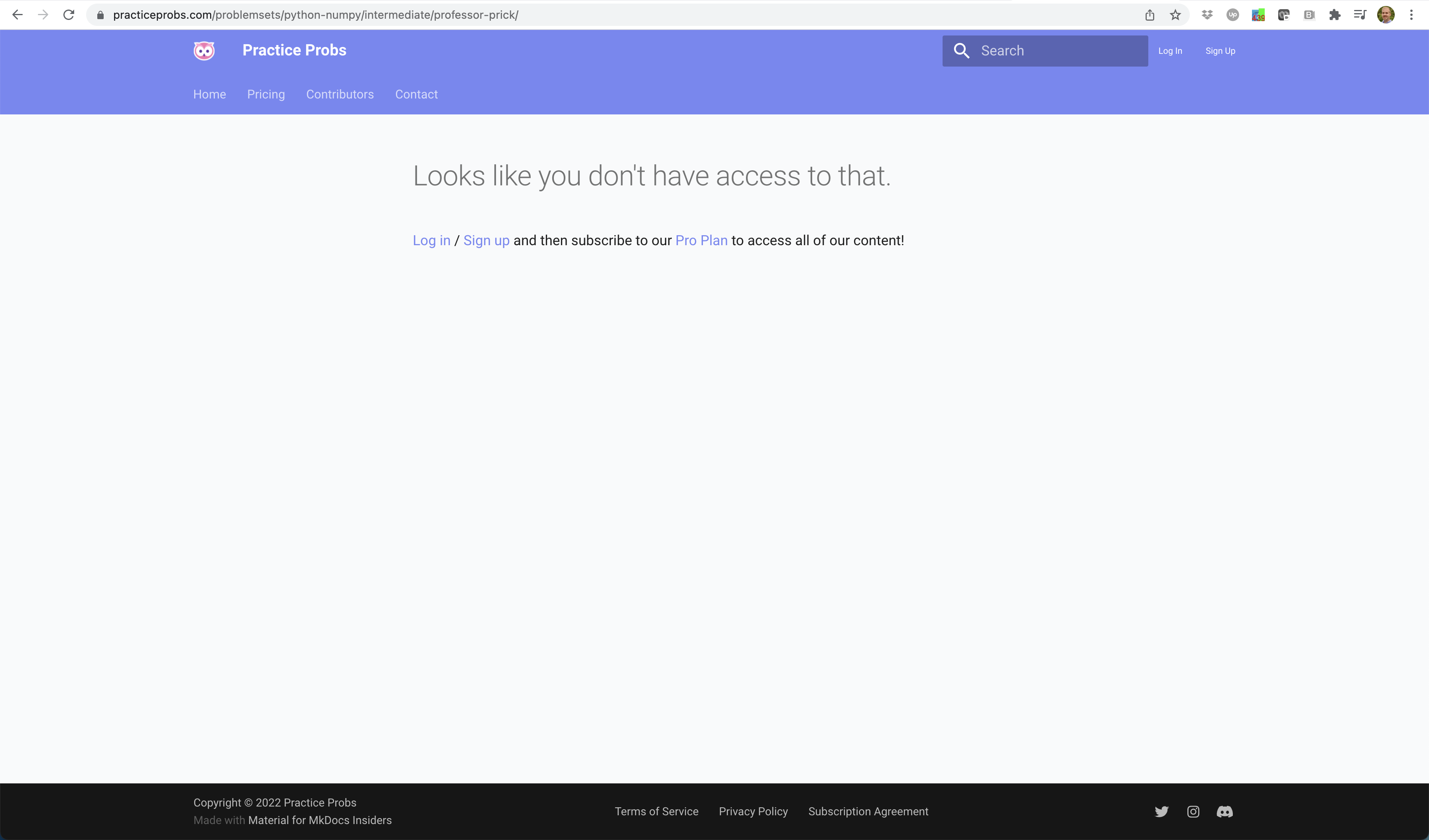1429x840 pixels.
Task: Click the browser forward arrow
Action: (x=43, y=15)
